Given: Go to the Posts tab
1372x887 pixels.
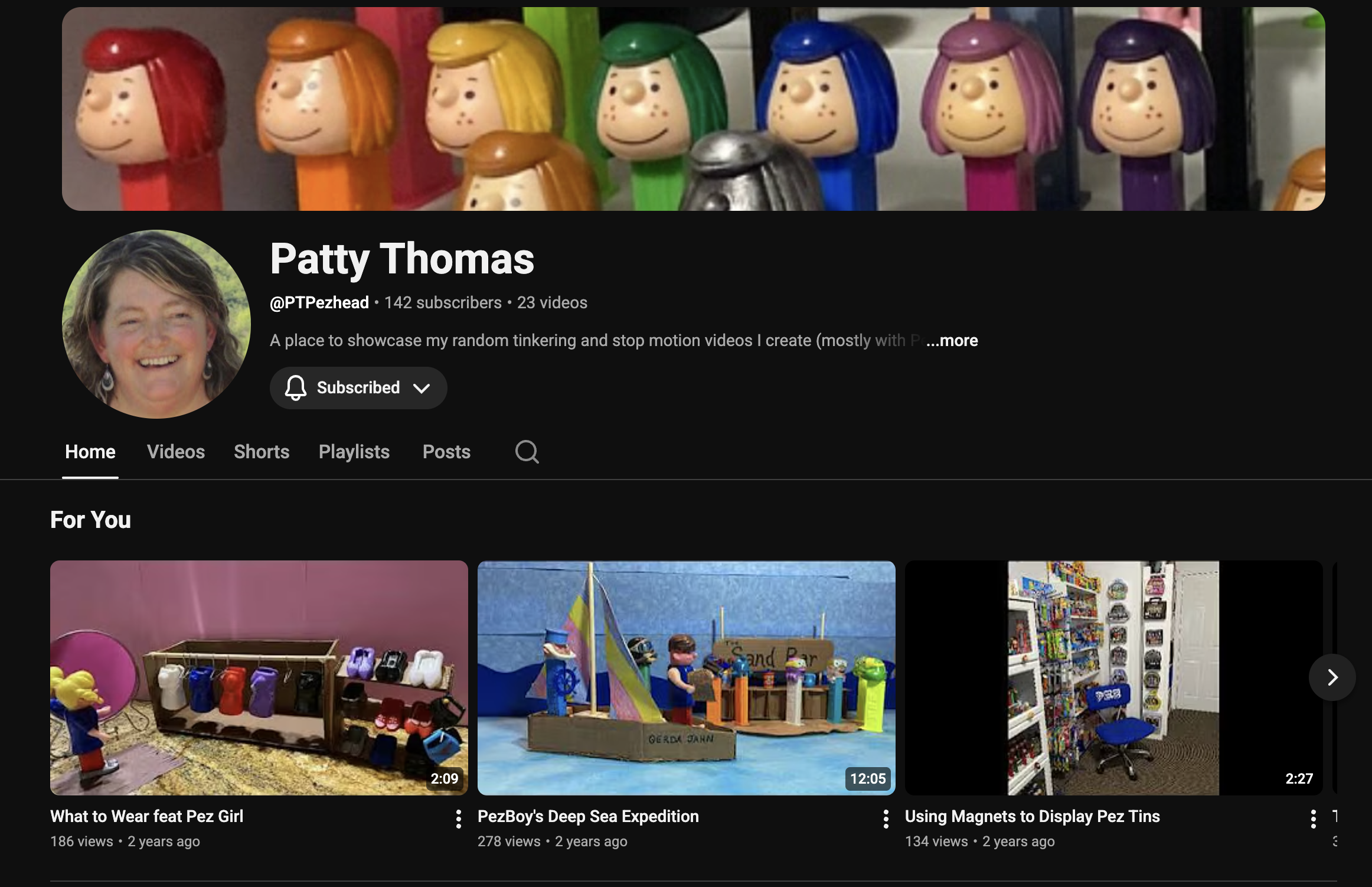Looking at the screenshot, I should pyautogui.click(x=446, y=452).
